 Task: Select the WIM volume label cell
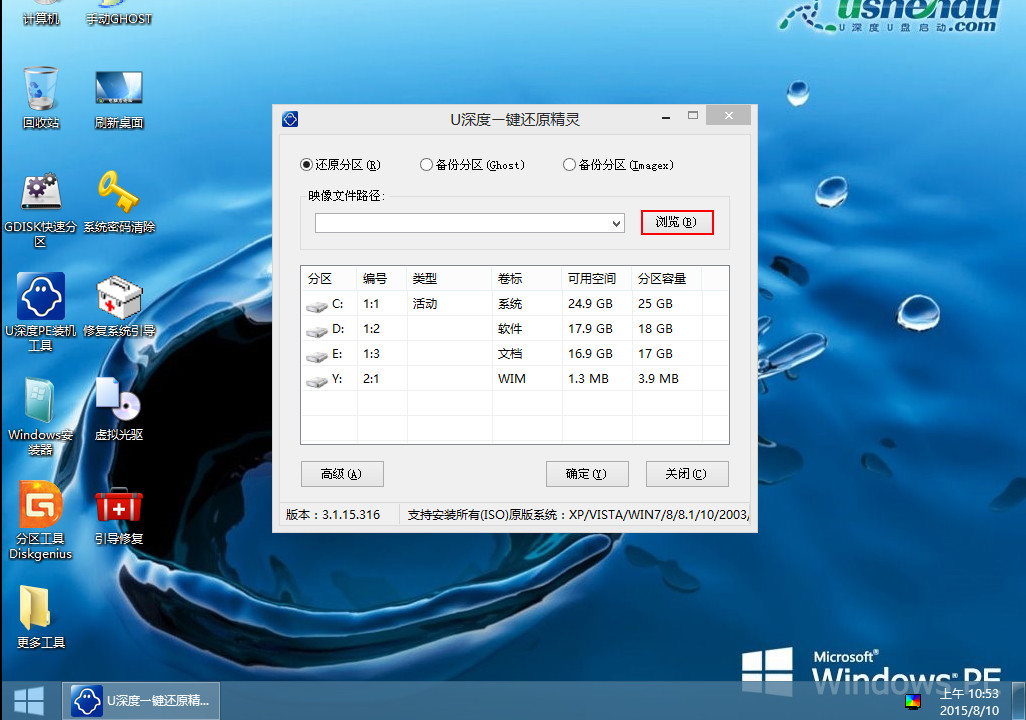tap(512, 379)
